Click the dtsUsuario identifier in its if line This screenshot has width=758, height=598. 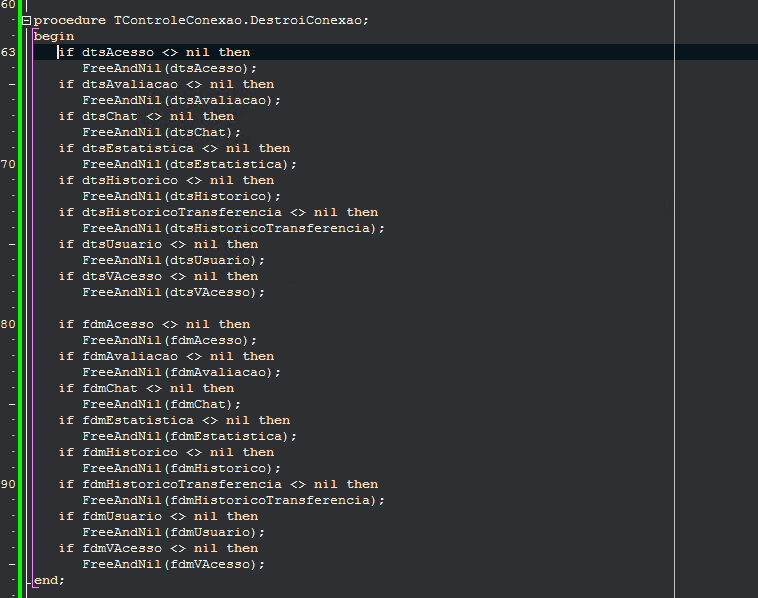122,244
